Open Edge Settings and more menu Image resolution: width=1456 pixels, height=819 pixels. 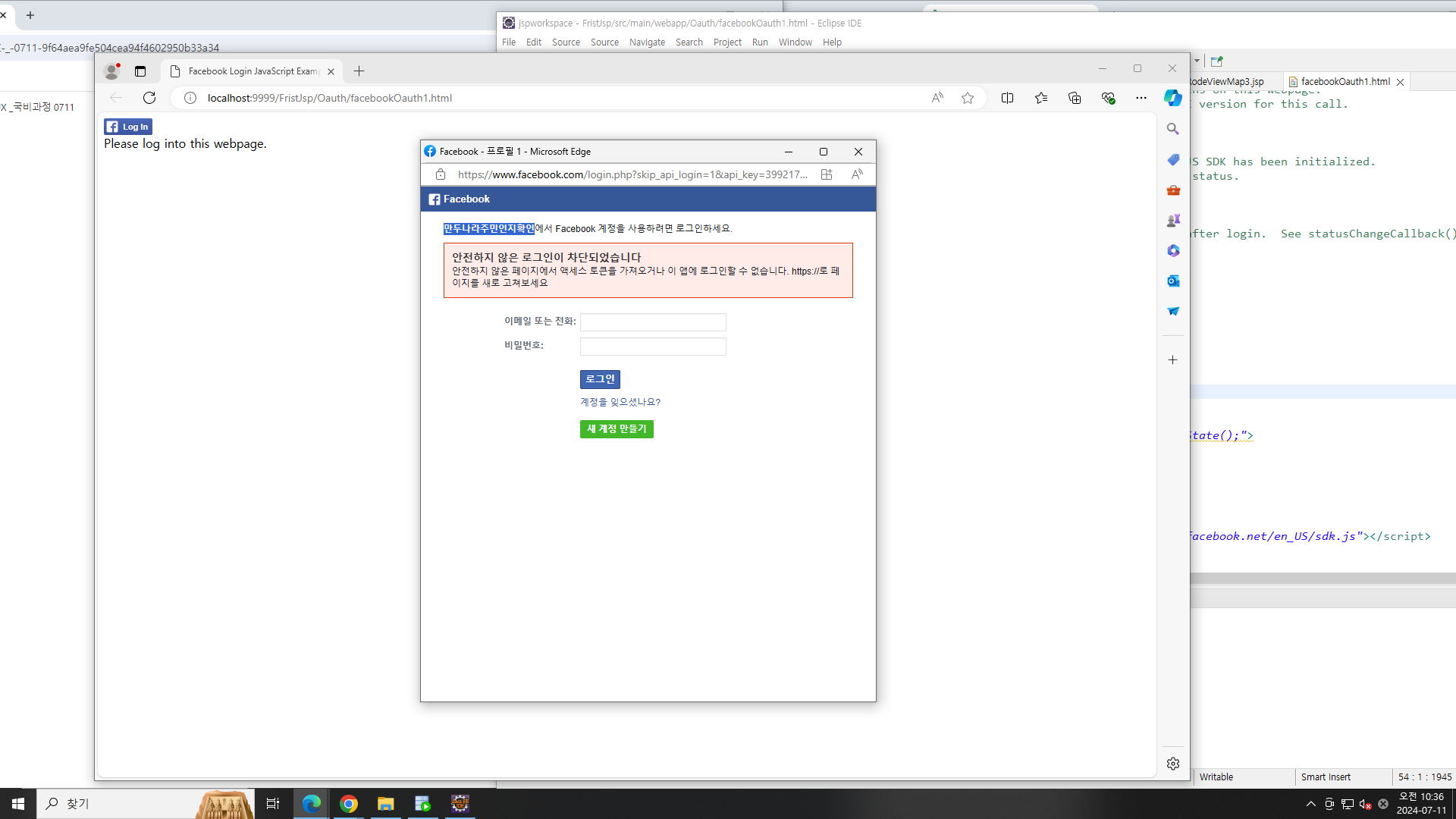point(1141,98)
